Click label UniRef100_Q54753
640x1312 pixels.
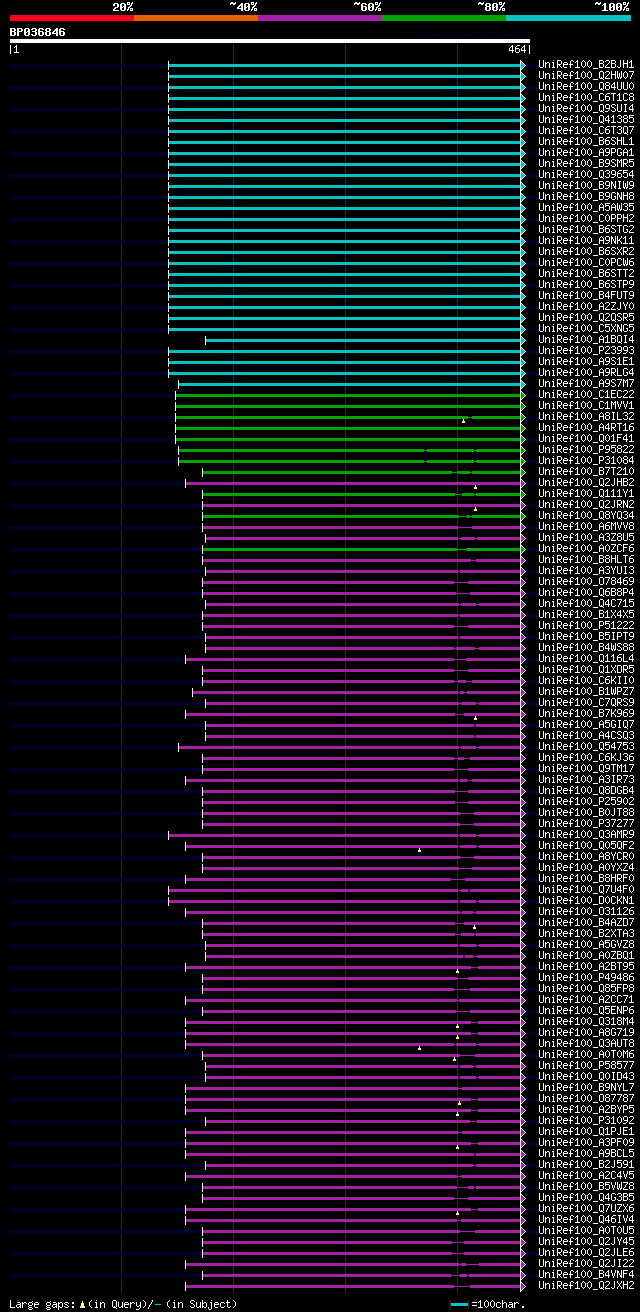(x=586, y=746)
